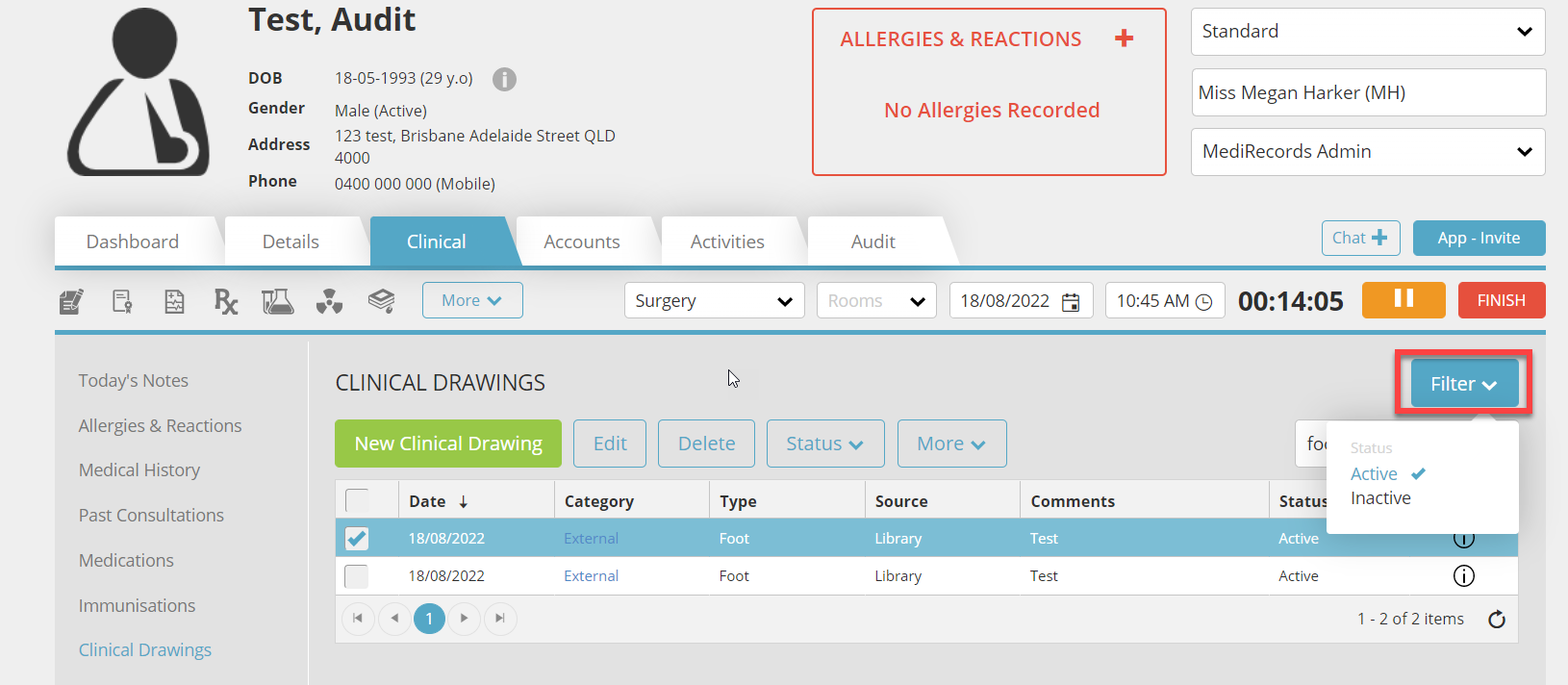The image size is (1568, 685).
Task: Pause the consultation timer
Action: click(x=1403, y=300)
